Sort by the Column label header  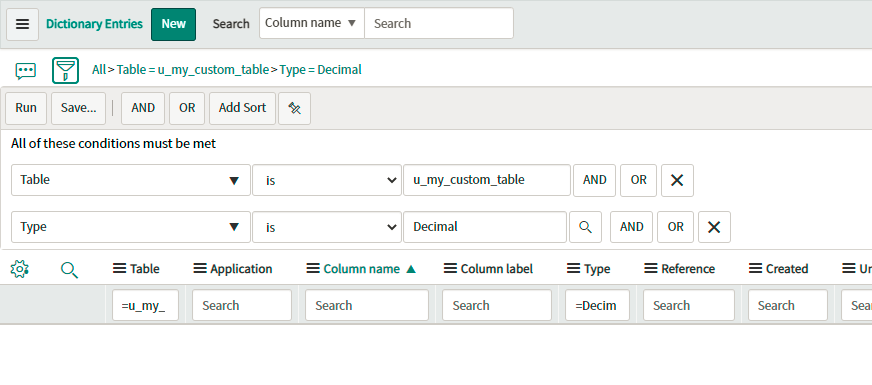tap(497, 269)
